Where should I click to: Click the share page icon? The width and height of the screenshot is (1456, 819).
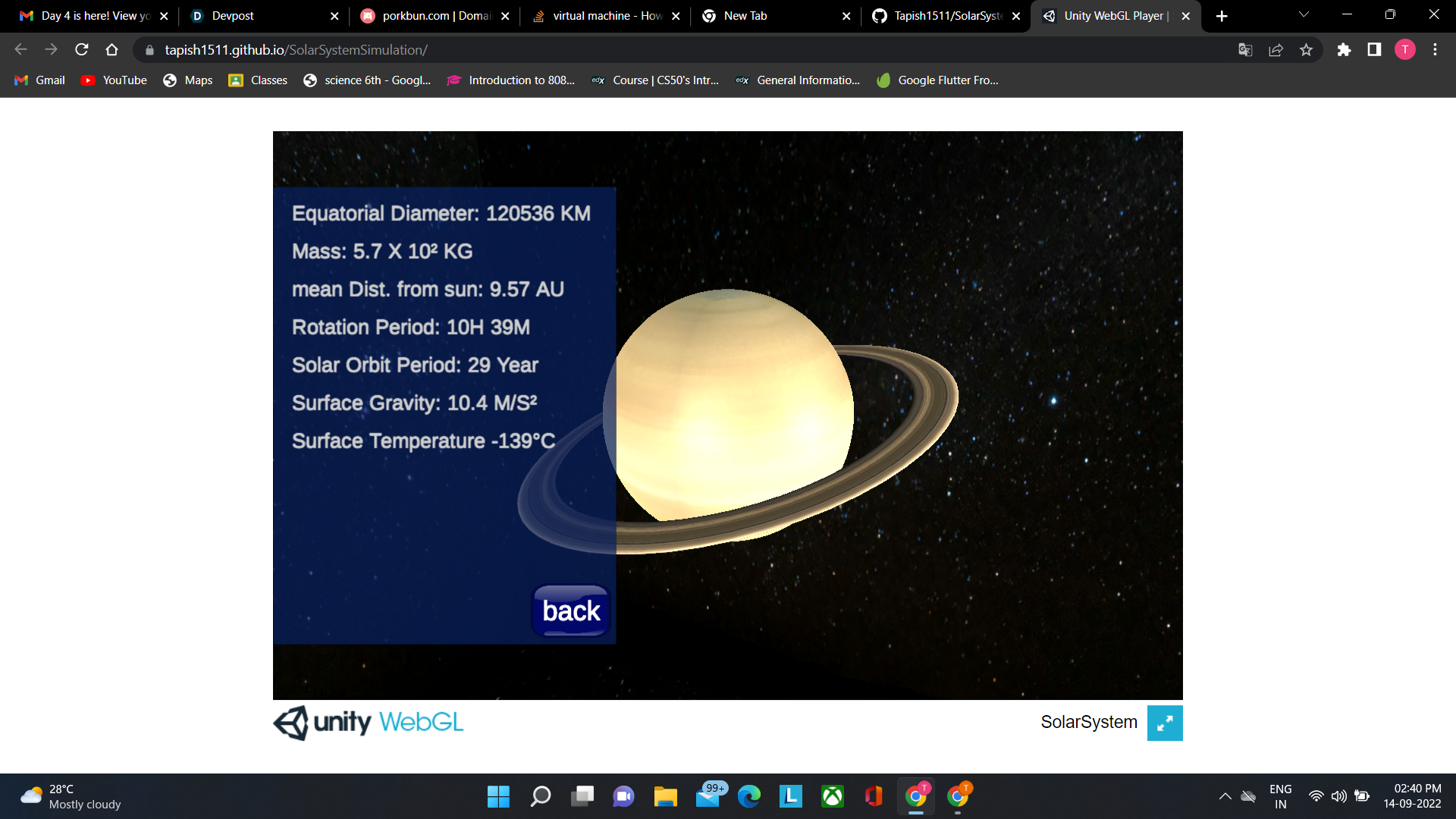click(x=1276, y=50)
